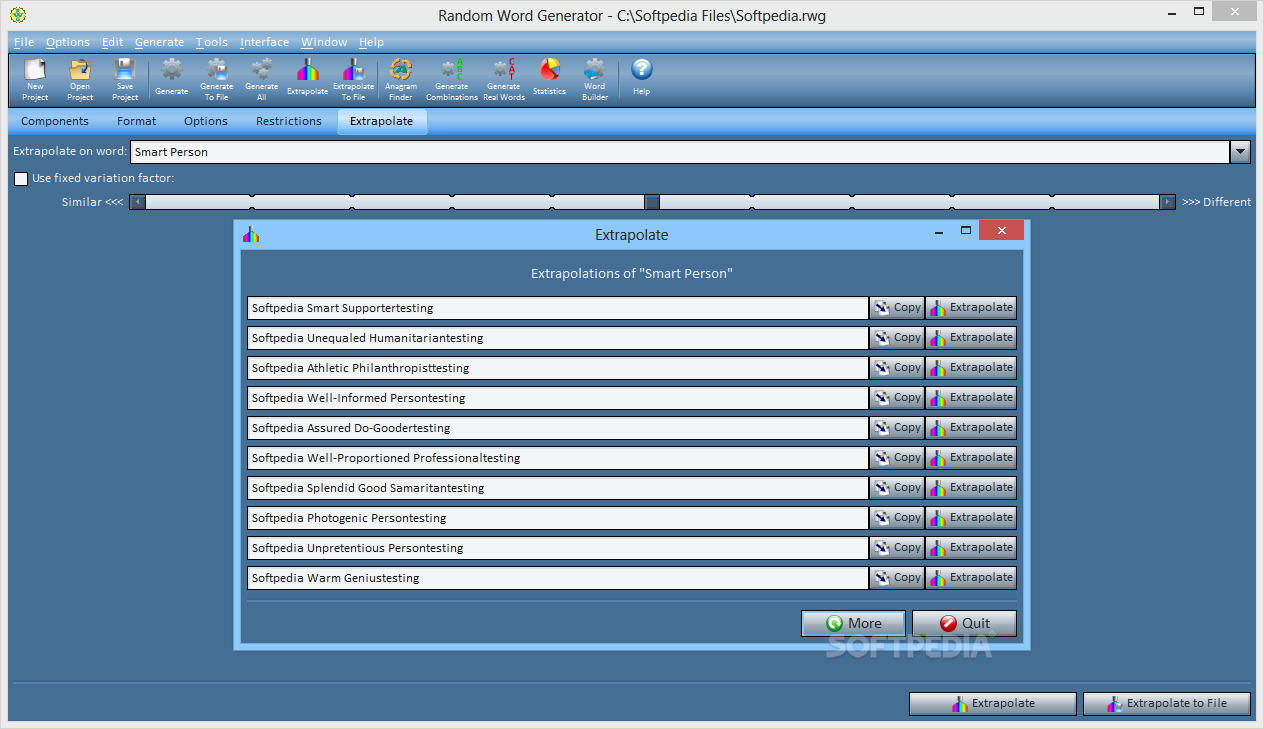This screenshot has height=729, width=1264.
Task: Click the bottom Extrapolate button
Action: (x=992, y=704)
